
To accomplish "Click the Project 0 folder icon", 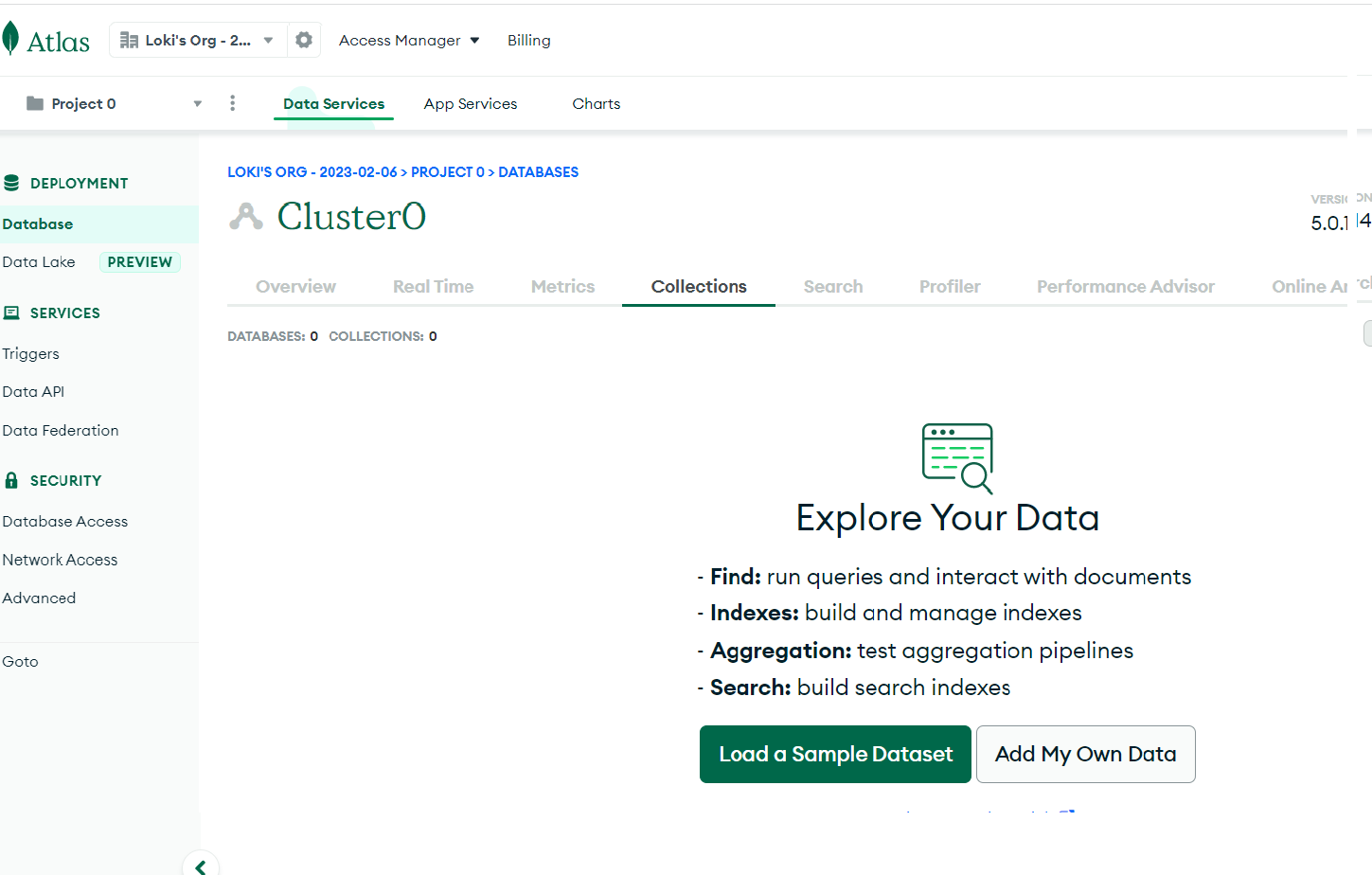I will coord(35,103).
